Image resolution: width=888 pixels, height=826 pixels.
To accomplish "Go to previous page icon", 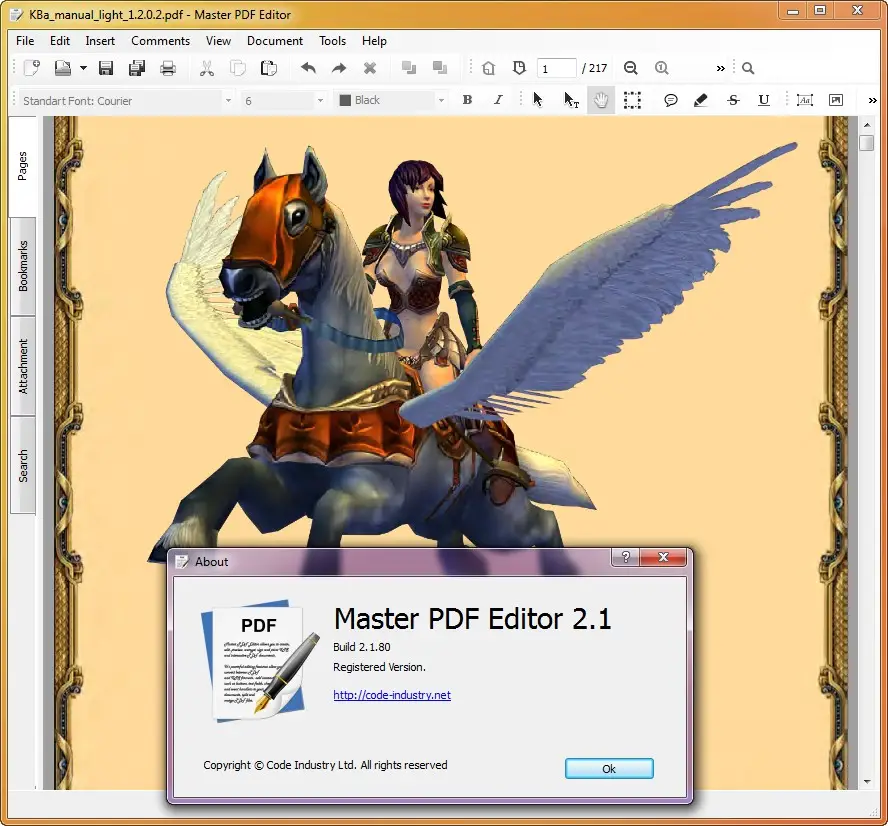I will coord(488,69).
